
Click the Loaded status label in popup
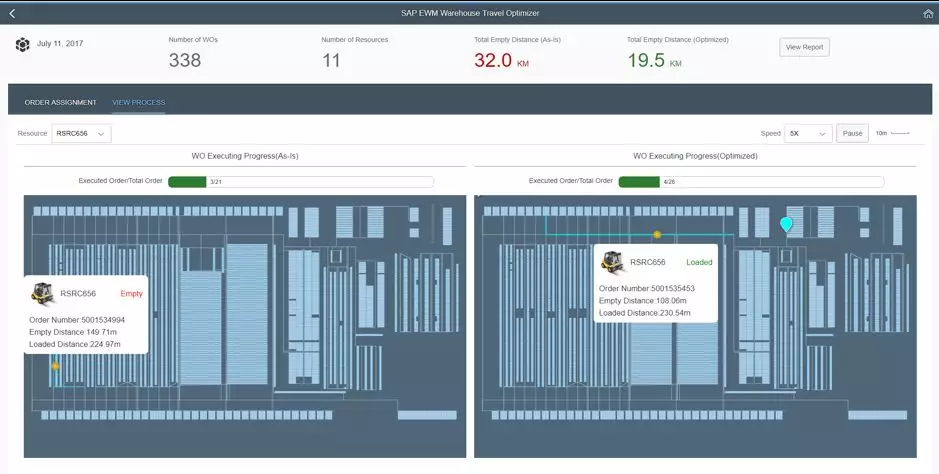pyautogui.click(x=699, y=262)
